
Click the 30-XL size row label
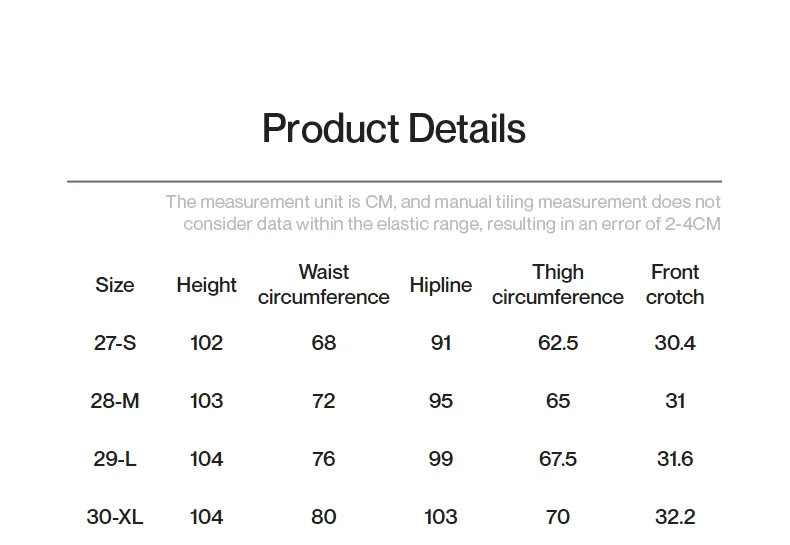click(115, 517)
